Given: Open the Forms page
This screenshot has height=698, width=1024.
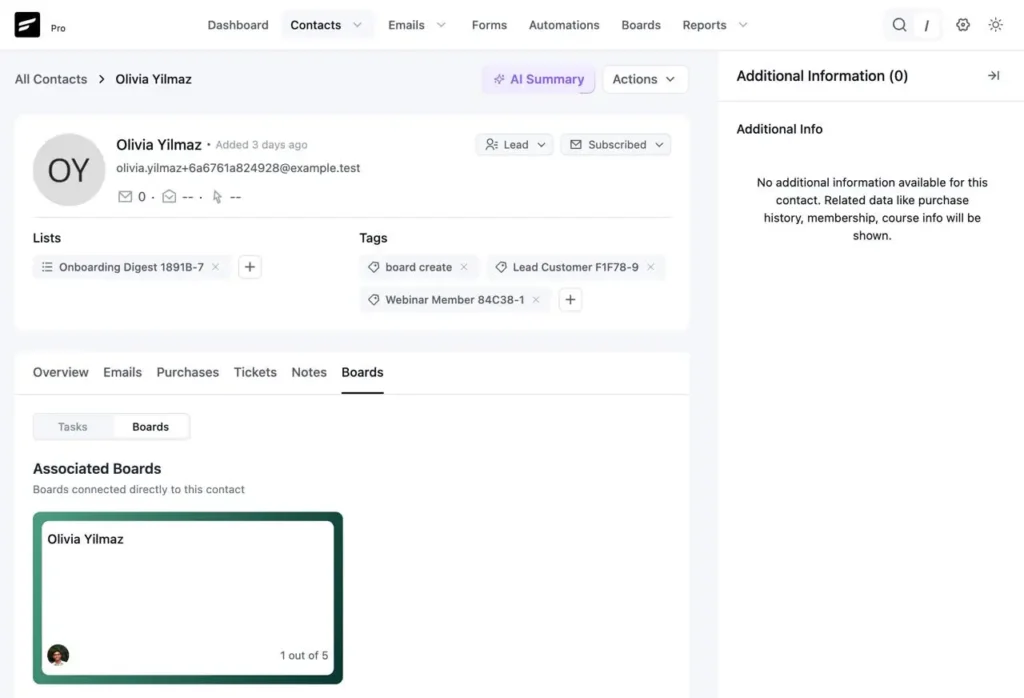Looking at the screenshot, I should point(489,25).
